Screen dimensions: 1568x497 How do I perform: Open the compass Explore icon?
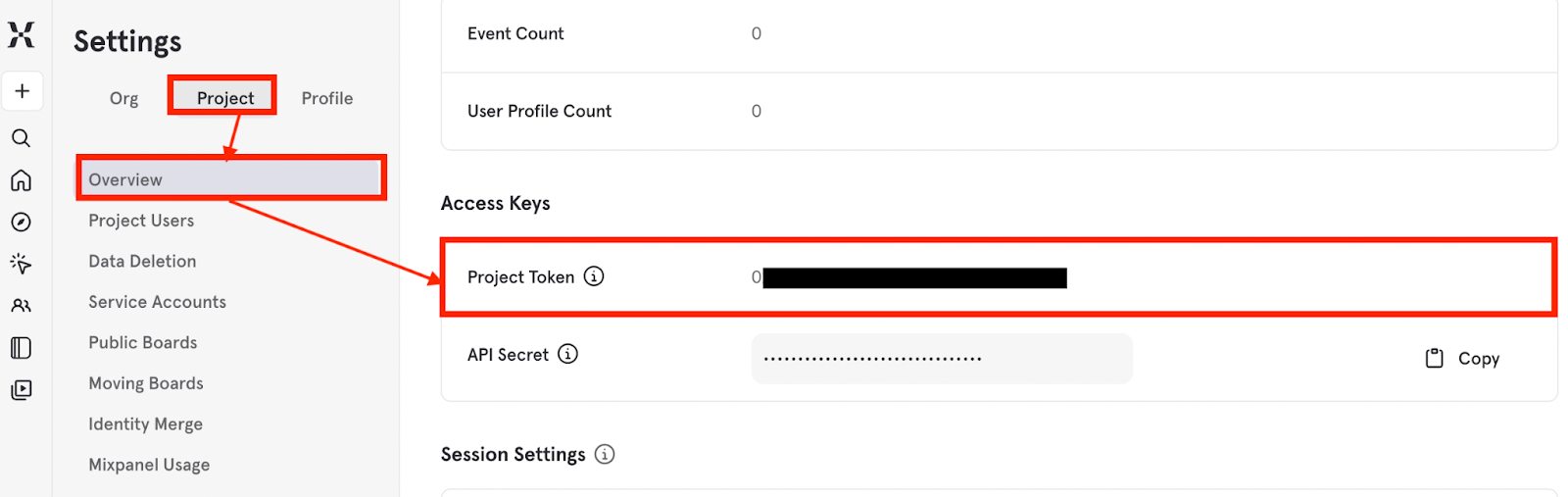21,223
